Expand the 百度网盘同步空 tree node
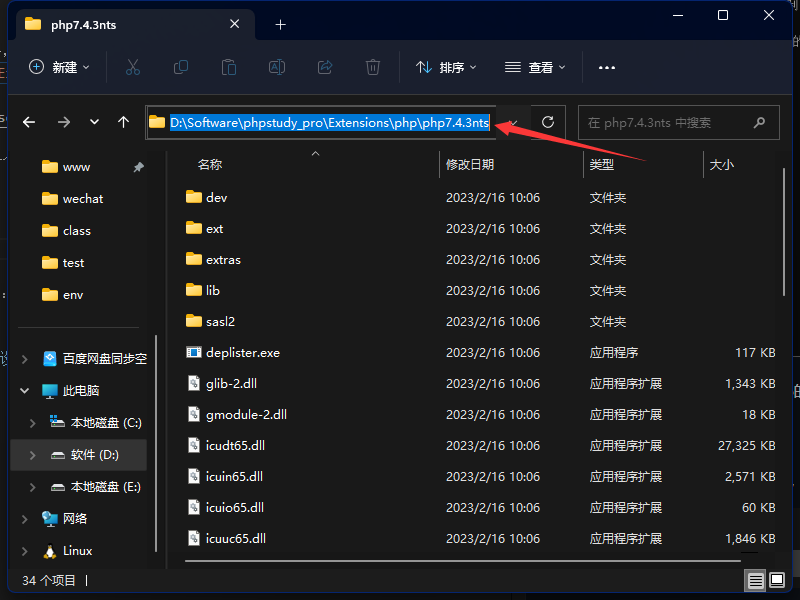This screenshot has width=800, height=600. (x=24, y=359)
